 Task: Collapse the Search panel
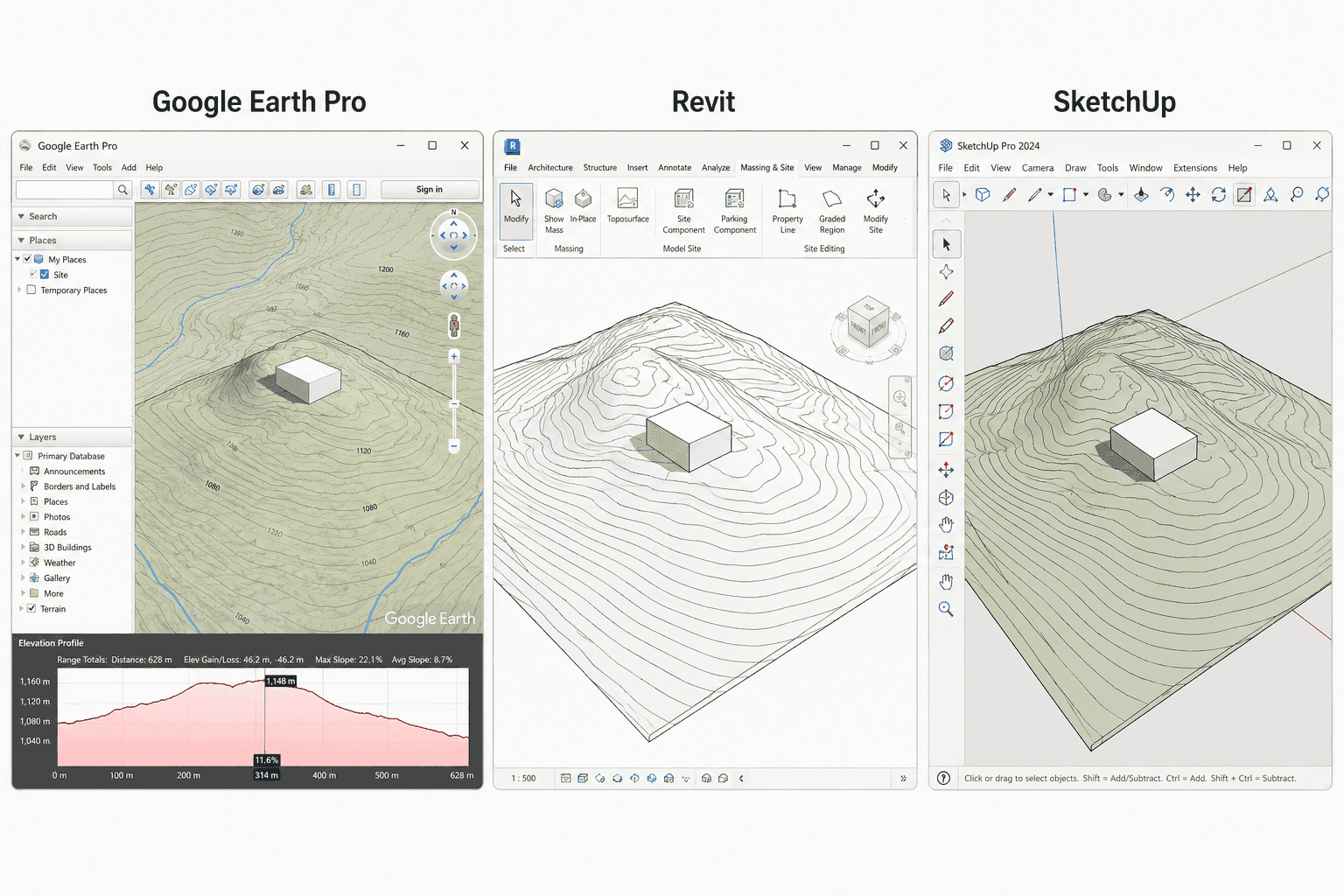pos(21,216)
